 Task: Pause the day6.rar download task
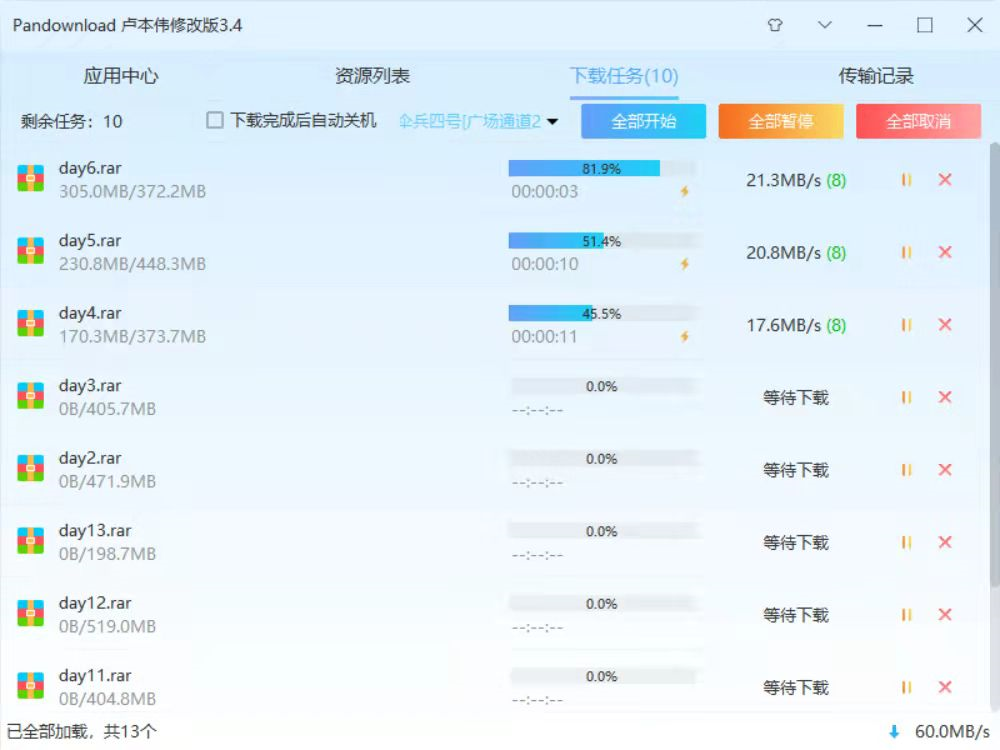click(x=906, y=180)
